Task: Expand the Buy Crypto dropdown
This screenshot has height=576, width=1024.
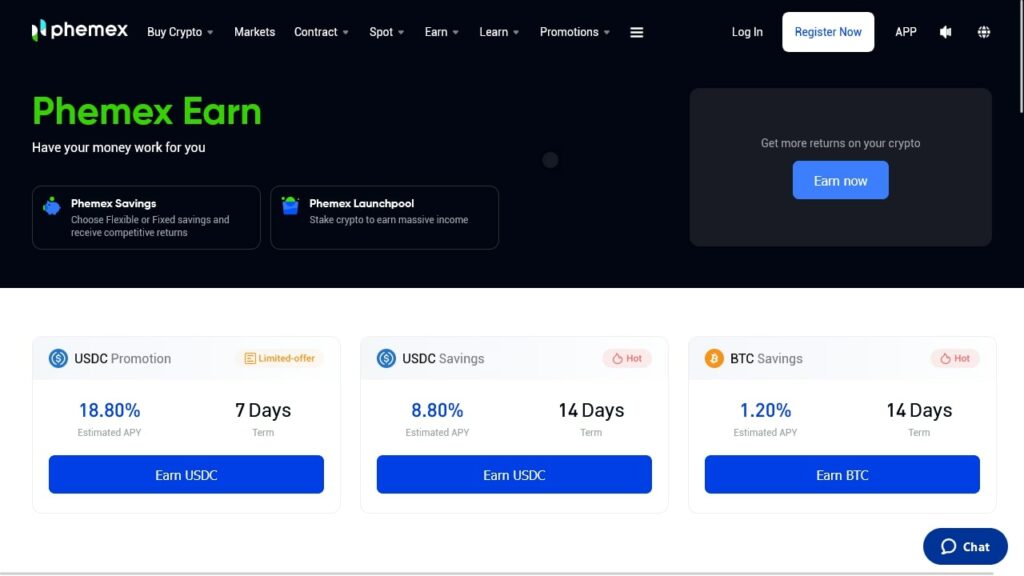Action: click(180, 32)
